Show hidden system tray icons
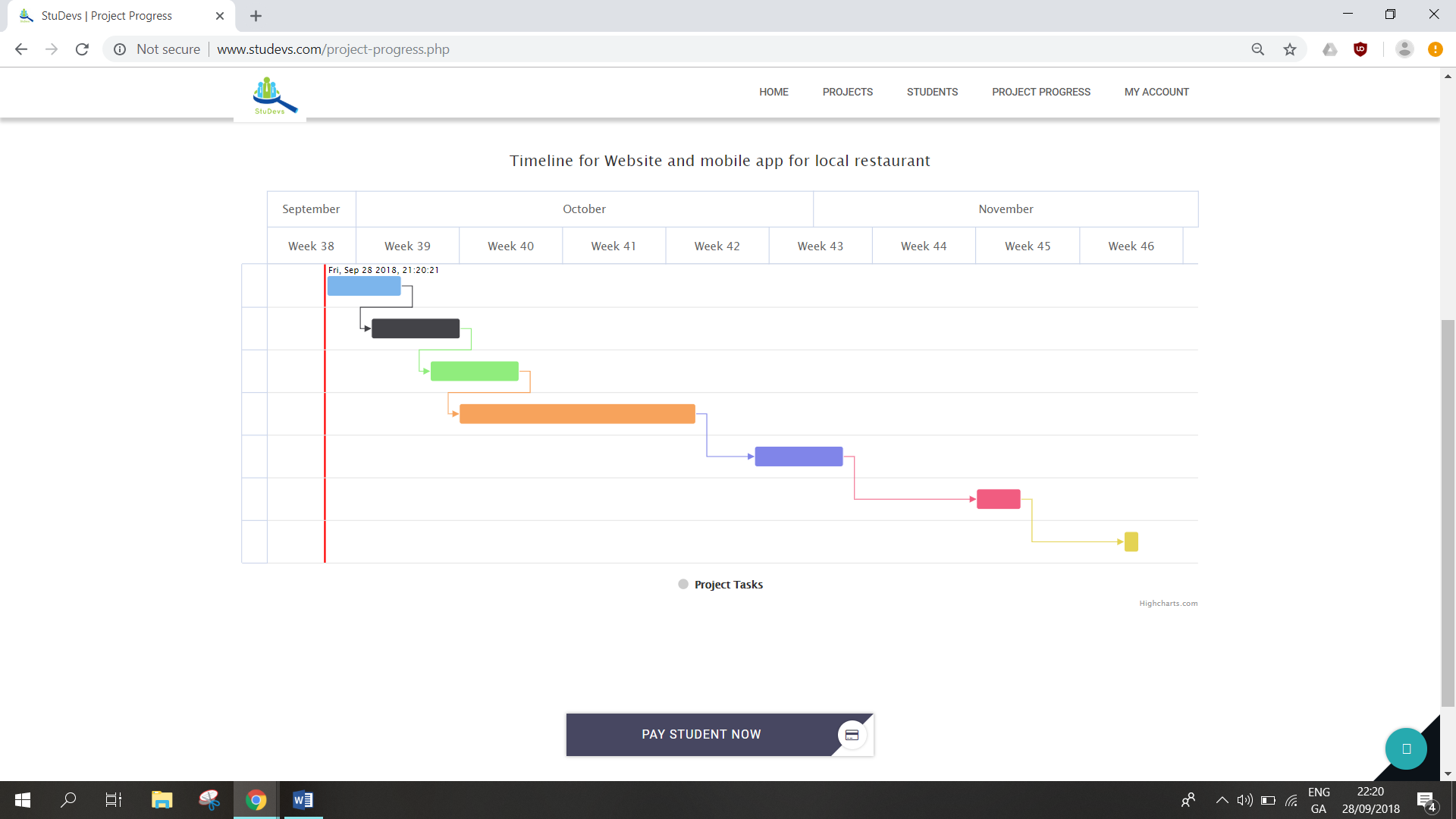Screen dimensions: 1456x819 click(1222, 800)
